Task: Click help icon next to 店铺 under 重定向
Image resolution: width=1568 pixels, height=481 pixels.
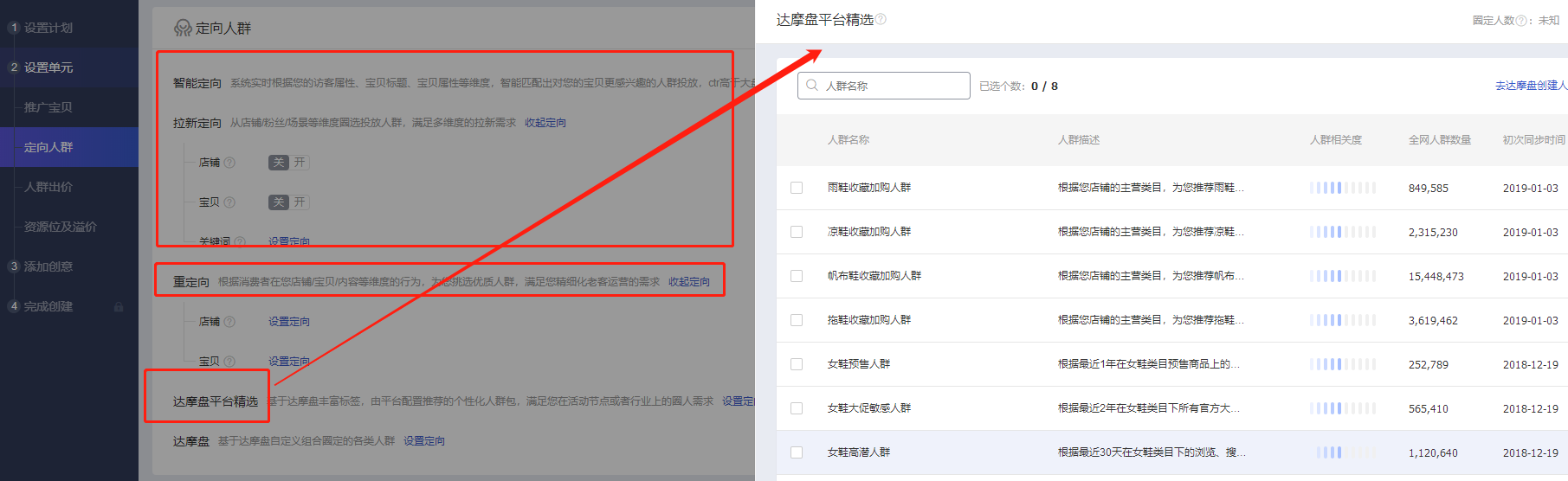Action: pyautogui.click(x=229, y=322)
